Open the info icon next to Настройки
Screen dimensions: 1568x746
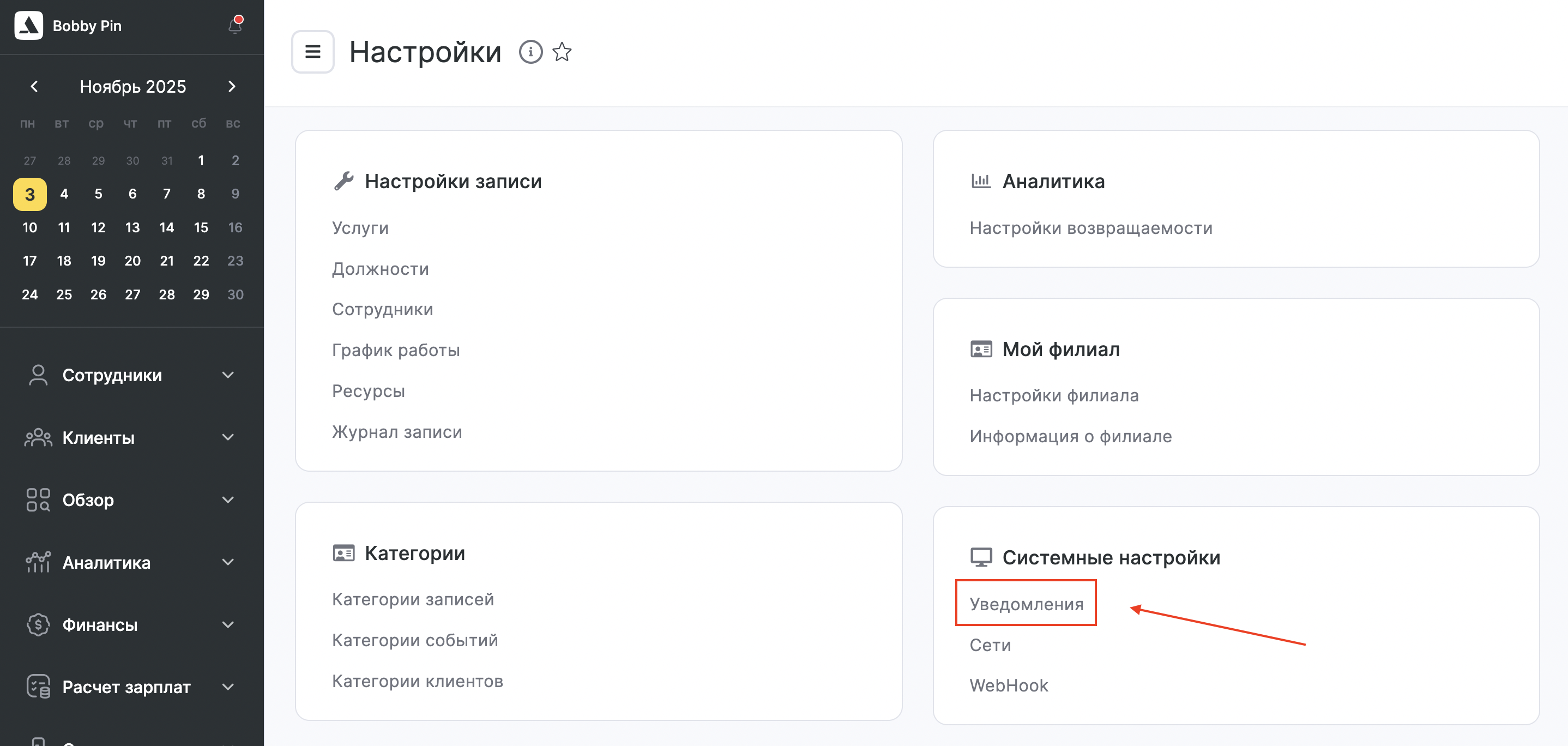530,52
